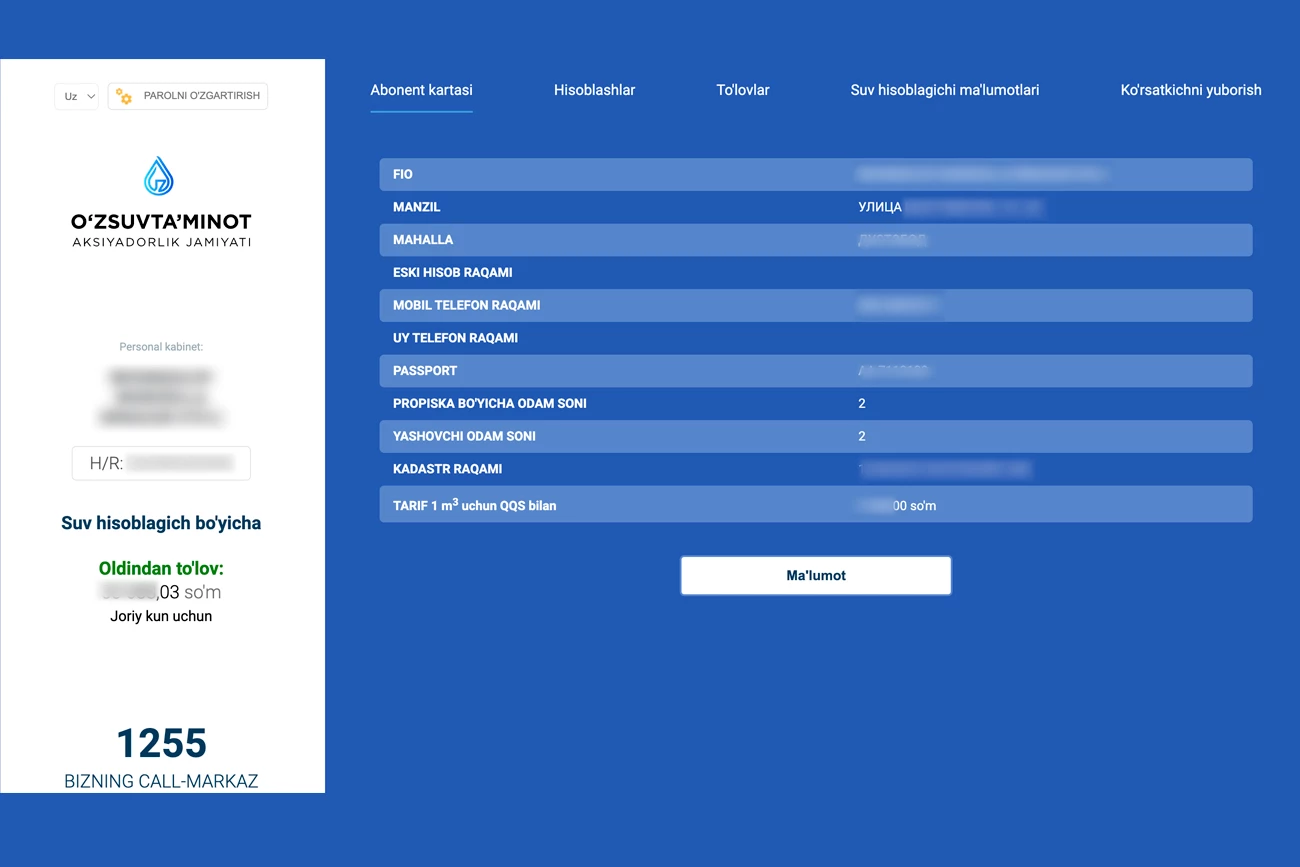Select the FIO row label

(403, 174)
